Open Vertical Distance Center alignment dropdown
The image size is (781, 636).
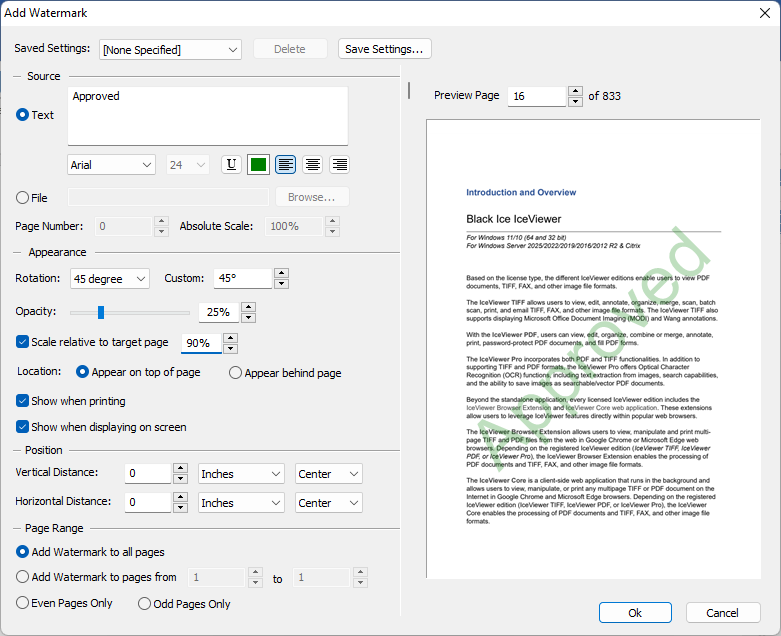pos(329,474)
